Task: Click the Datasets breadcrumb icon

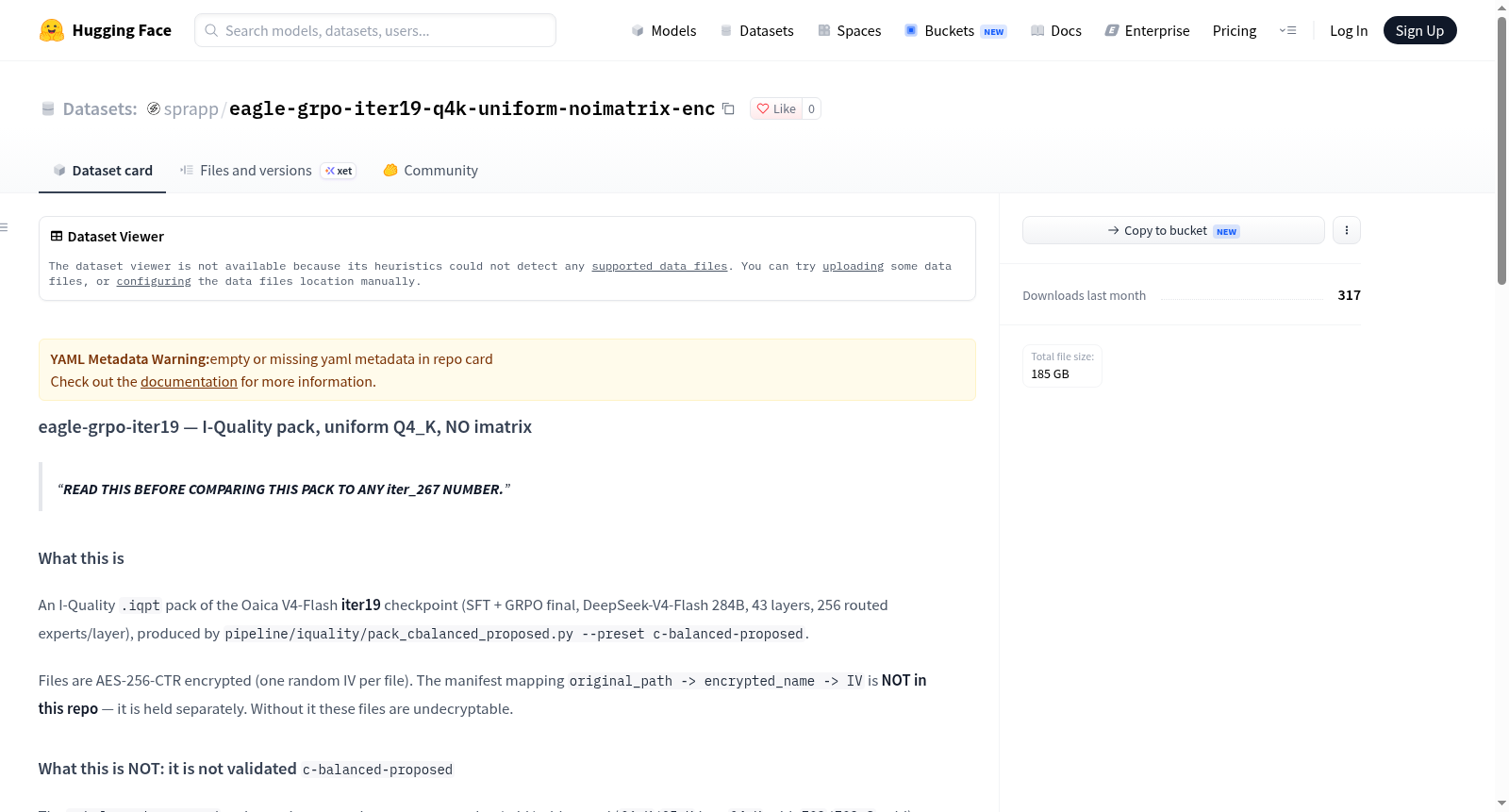Action: point(48,108)
